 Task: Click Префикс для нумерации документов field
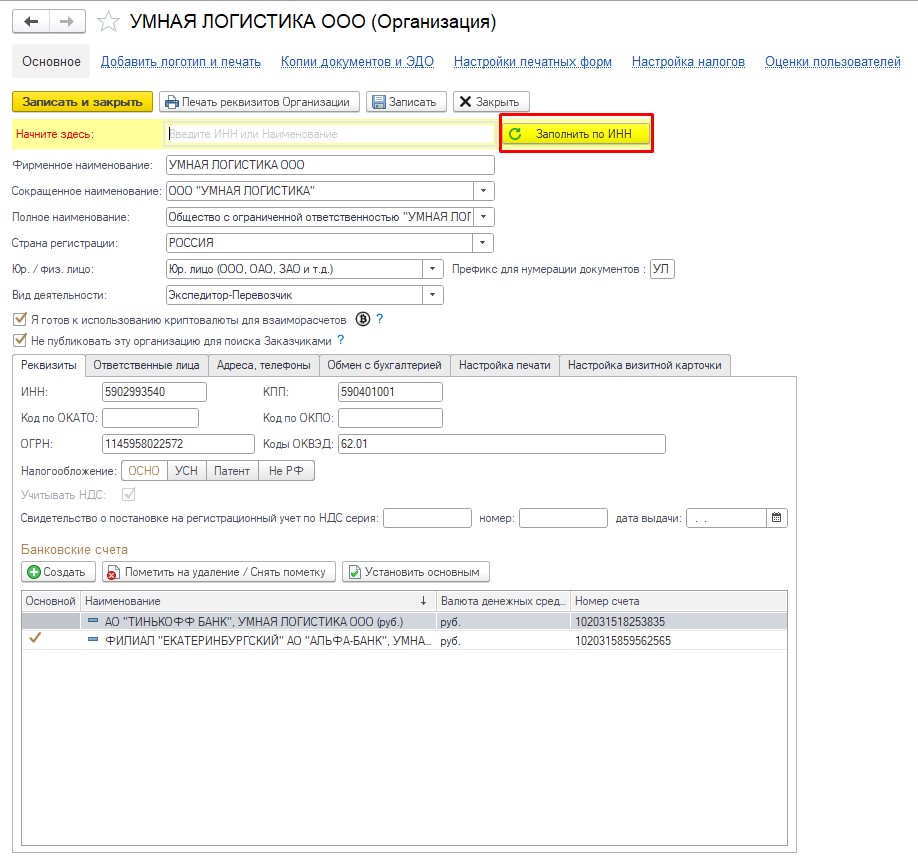(662, 269)
